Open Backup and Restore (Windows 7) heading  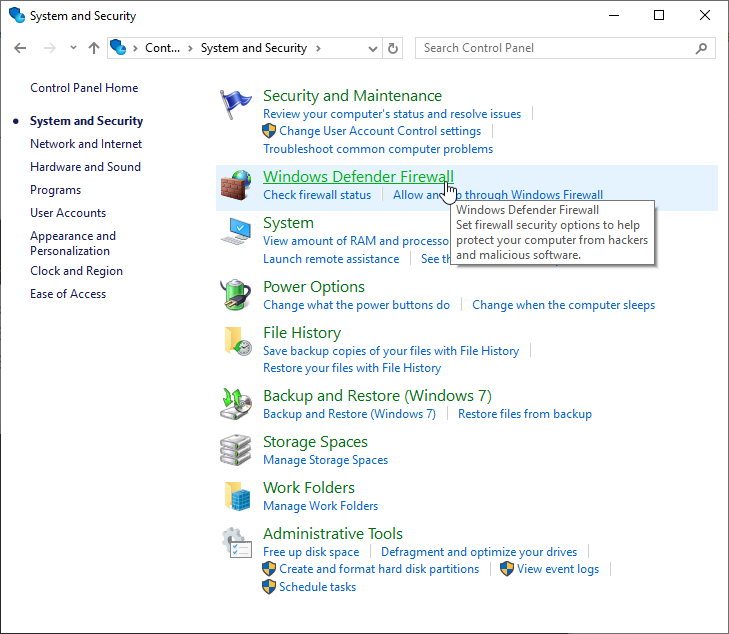[x=378, y=396]
